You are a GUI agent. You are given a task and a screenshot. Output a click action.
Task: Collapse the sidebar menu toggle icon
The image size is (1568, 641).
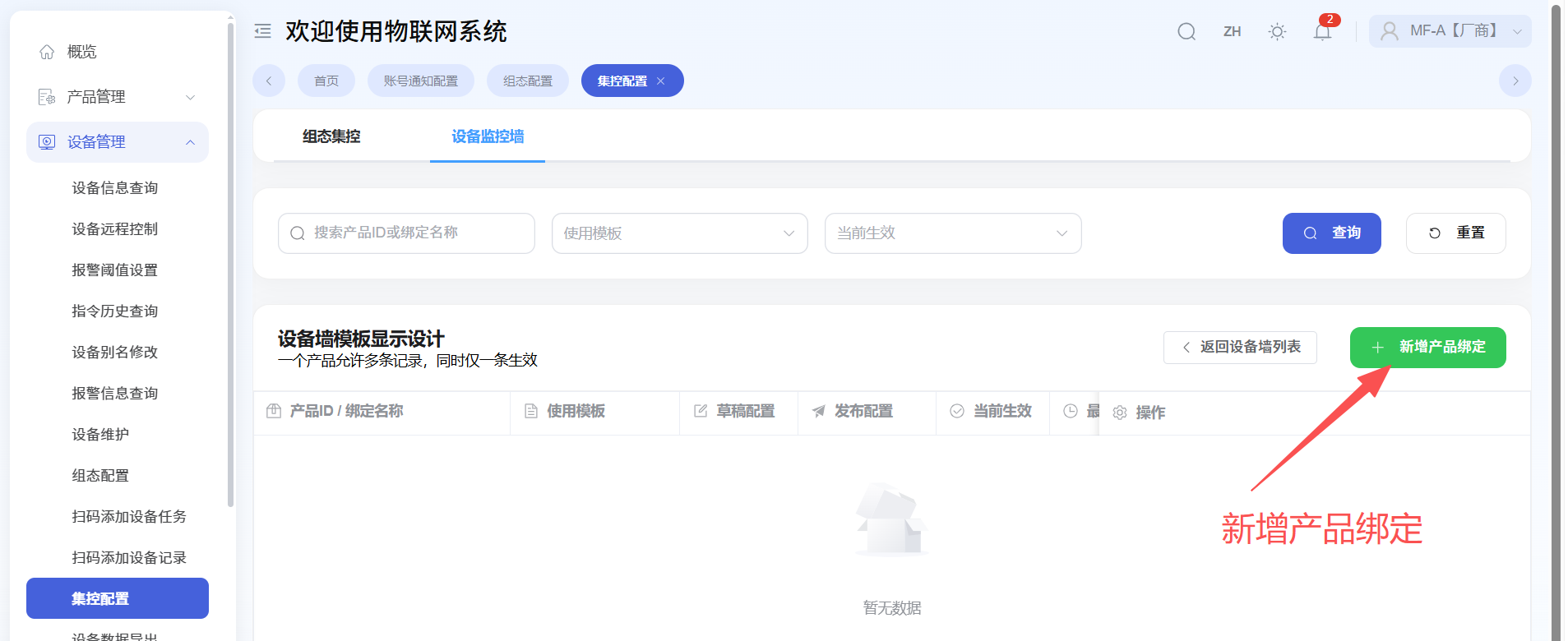point(262,31)
